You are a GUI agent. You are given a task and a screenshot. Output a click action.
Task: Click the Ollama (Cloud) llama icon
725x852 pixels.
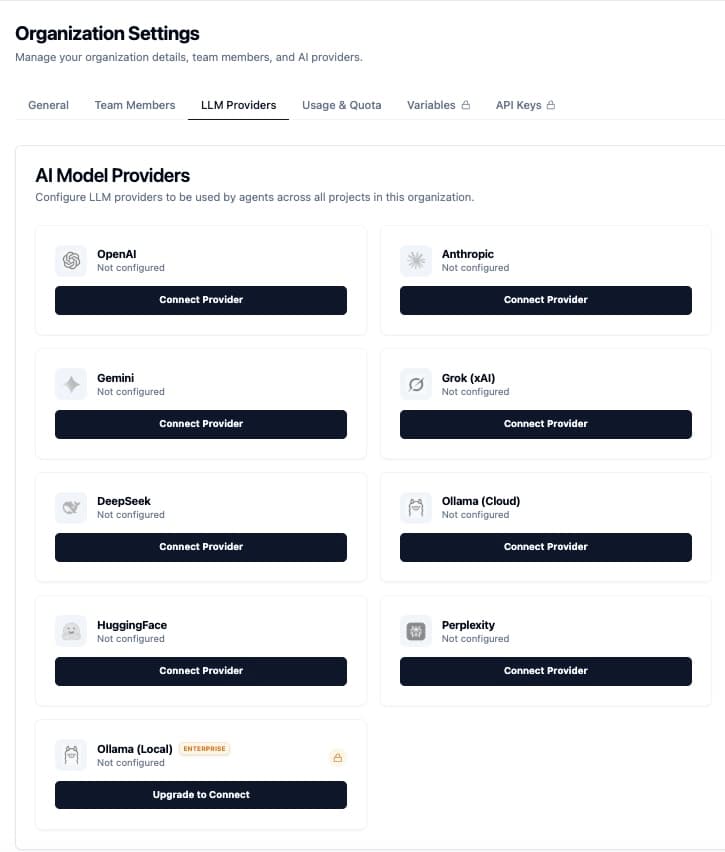(416, 508)
